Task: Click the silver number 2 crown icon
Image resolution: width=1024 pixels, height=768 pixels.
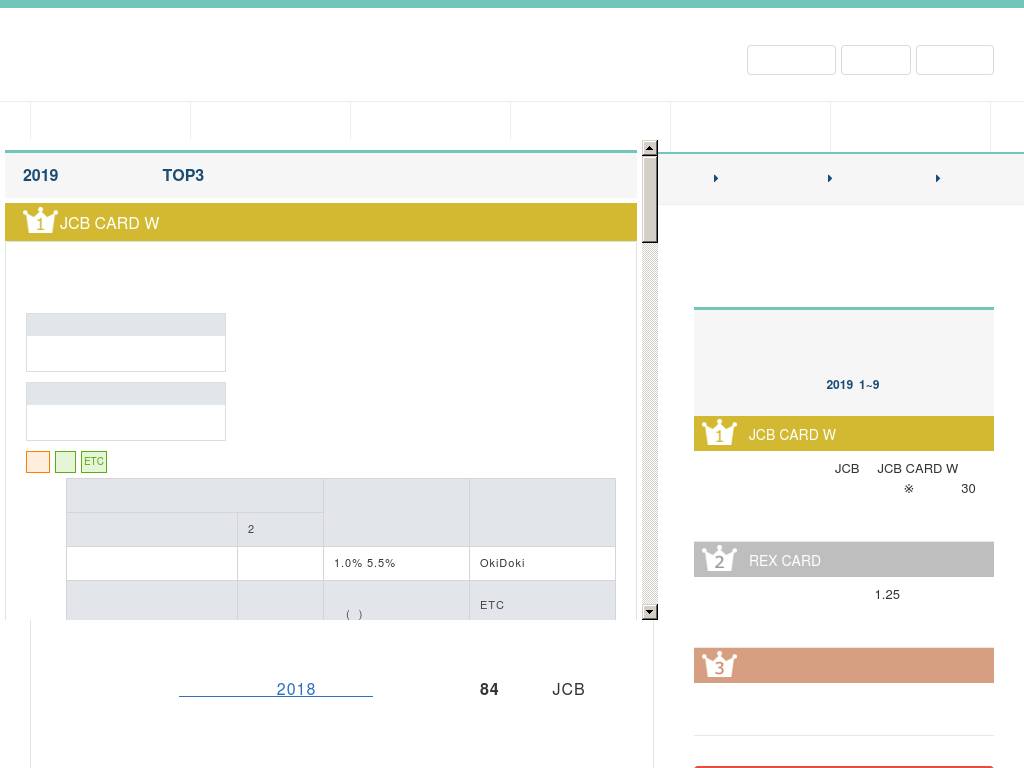Action: point(719,559)
